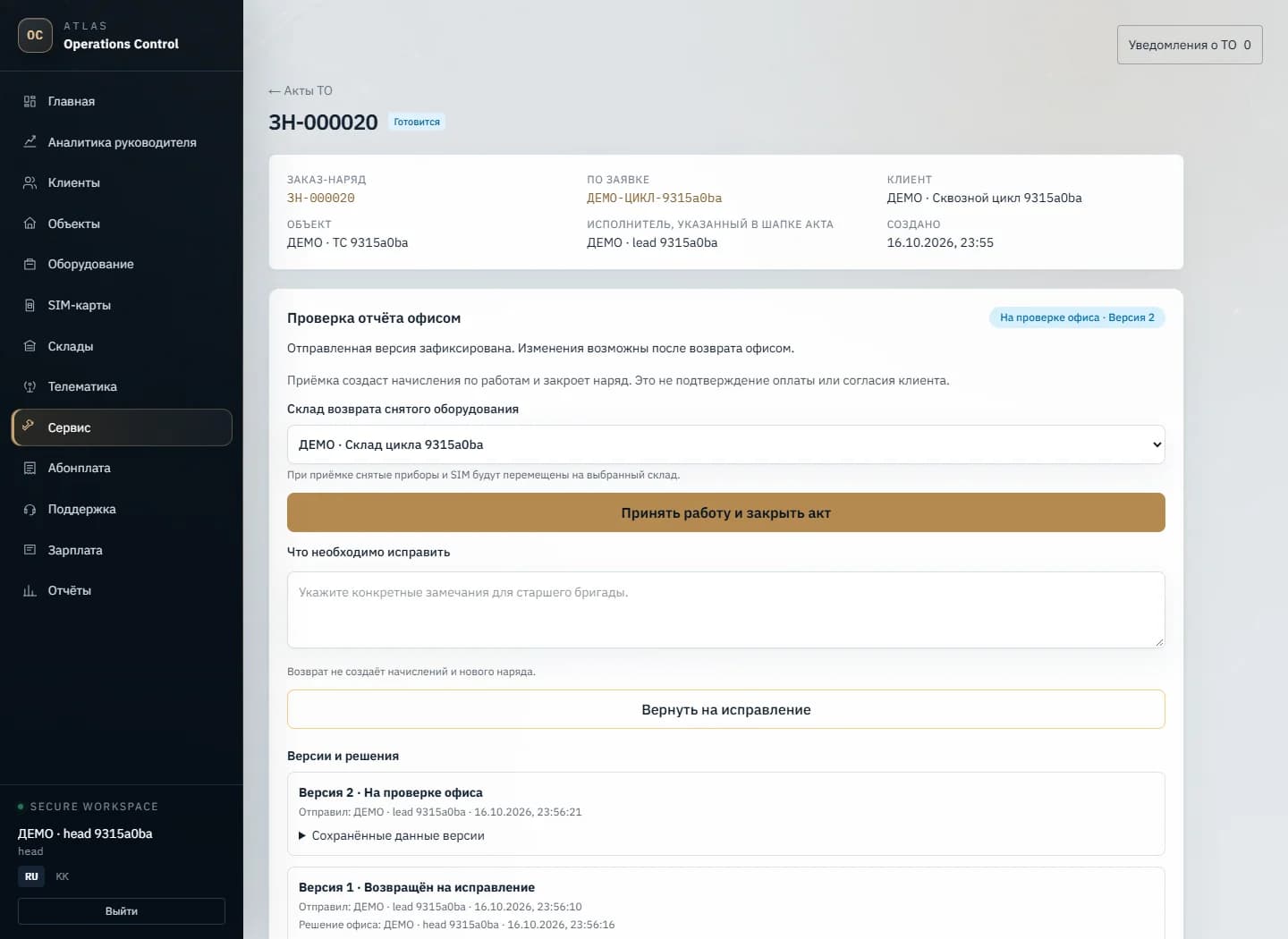Image resolution: width=1288 pixels, height=939 pixels.
Task: Click the Телематика signal icon
Action: point(30,386)
